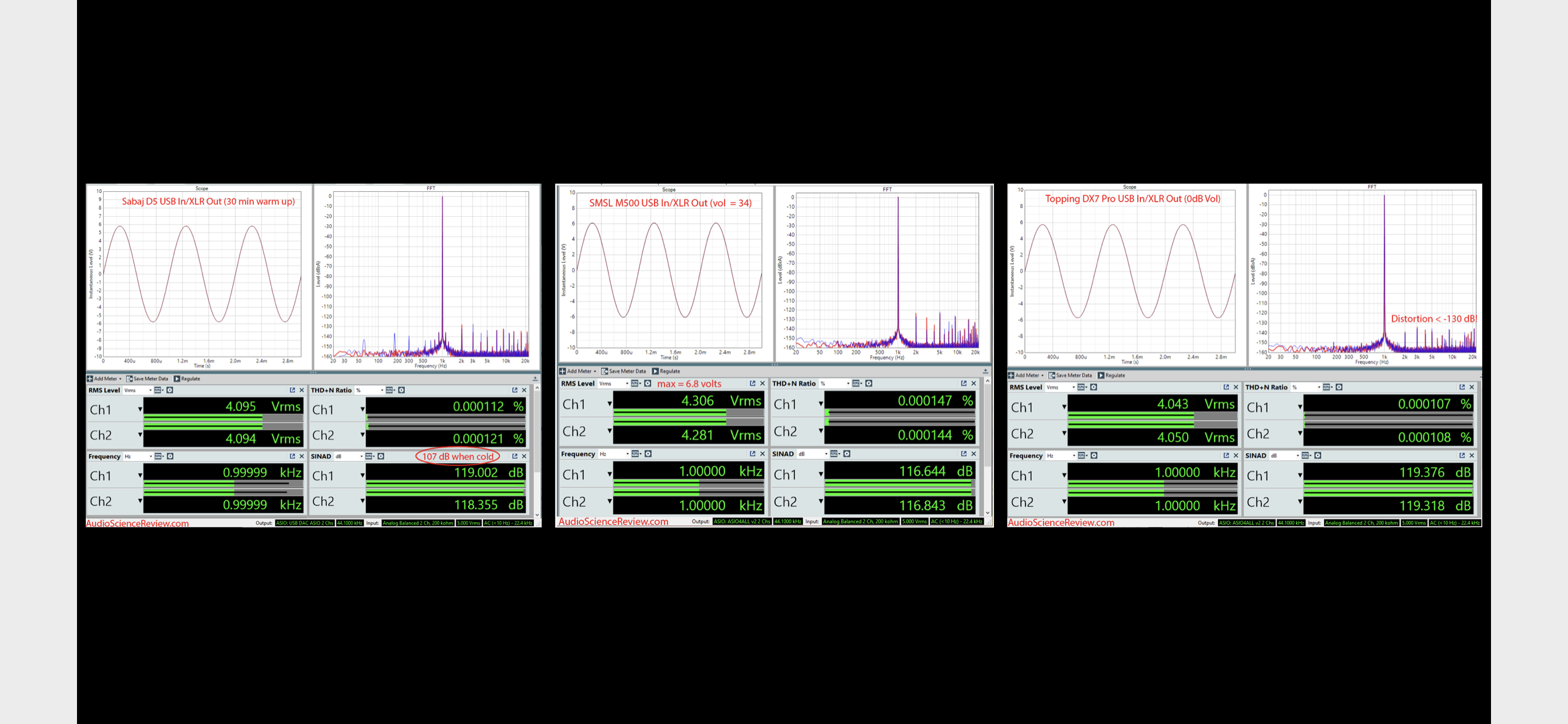Screen dimensions: 1568x724
Task: Click Analog Balanced input field in Topping DX7 panel
Action: [x=1361, y=523]
